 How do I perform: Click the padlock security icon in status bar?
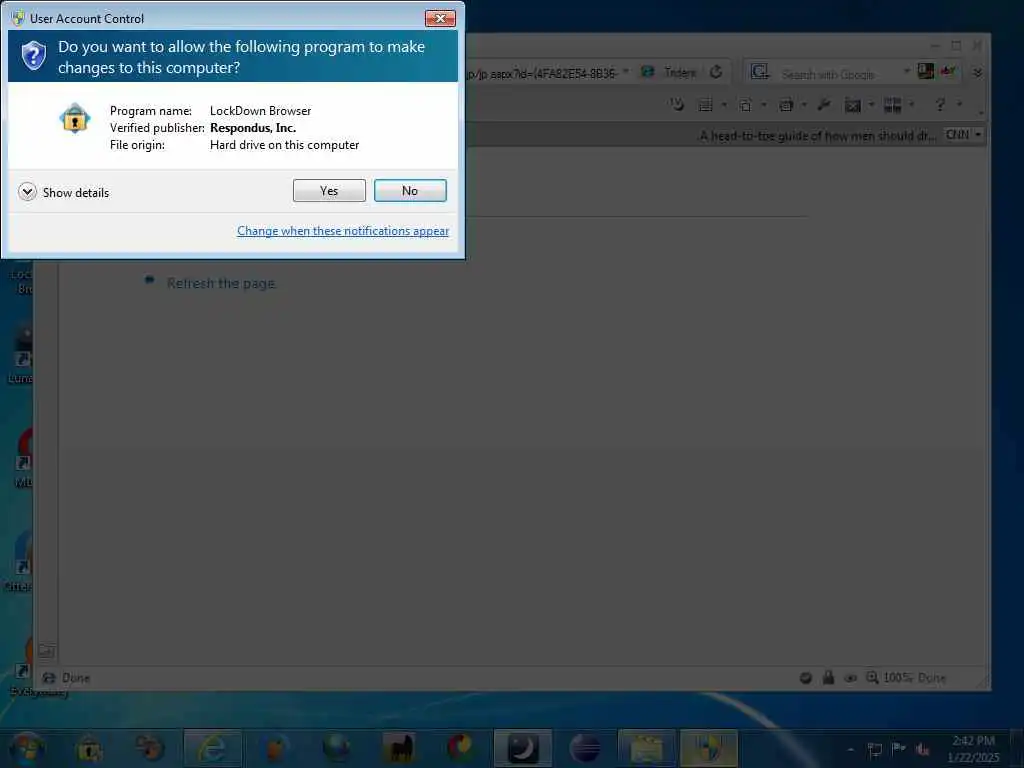pyautogui.click(x=828, y=677)
